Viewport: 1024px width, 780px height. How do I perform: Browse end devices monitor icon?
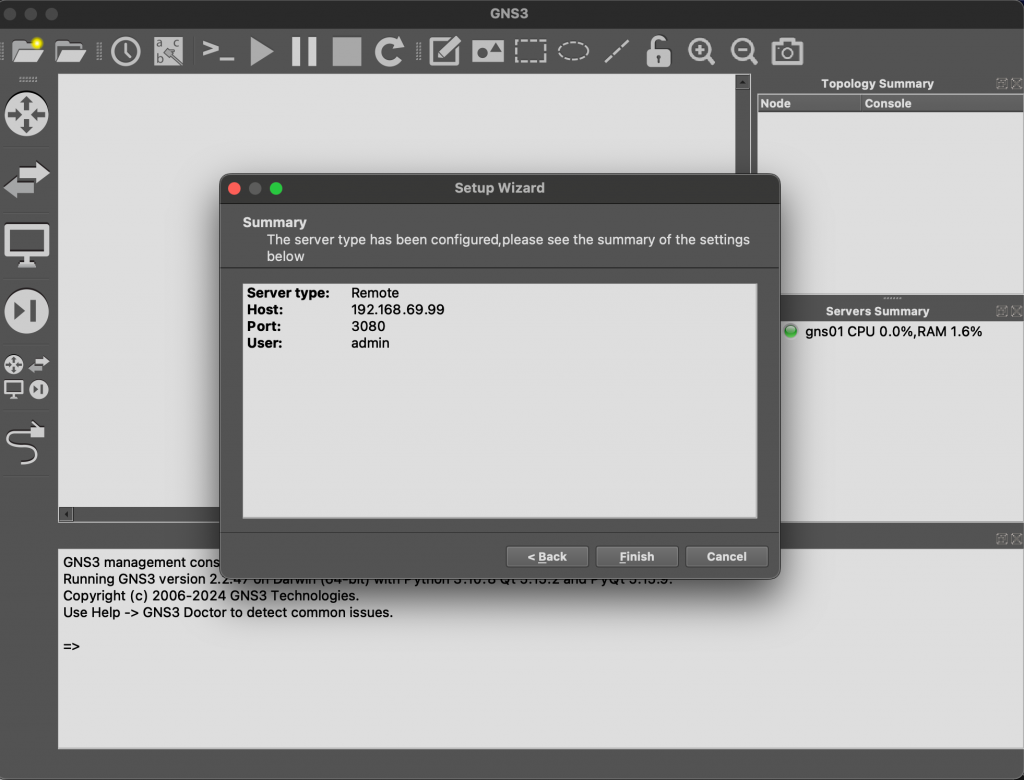pos(27,245)
